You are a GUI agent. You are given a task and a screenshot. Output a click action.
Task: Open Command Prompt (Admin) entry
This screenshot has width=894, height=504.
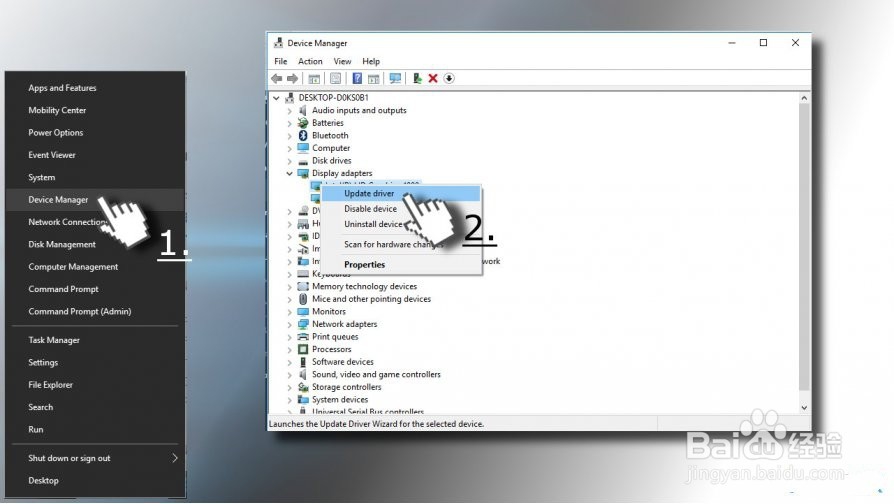coord(95,311)
